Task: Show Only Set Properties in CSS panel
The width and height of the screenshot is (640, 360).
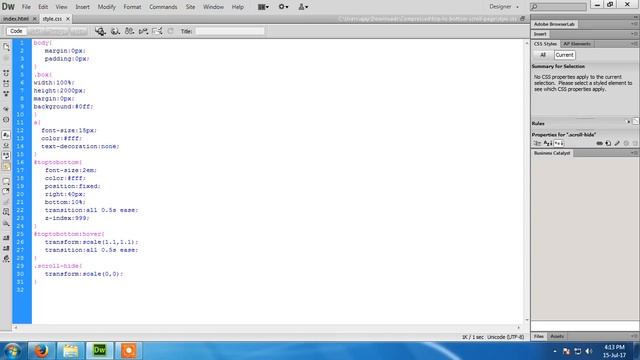Action: pyautogui.click(x=559, y=143)
